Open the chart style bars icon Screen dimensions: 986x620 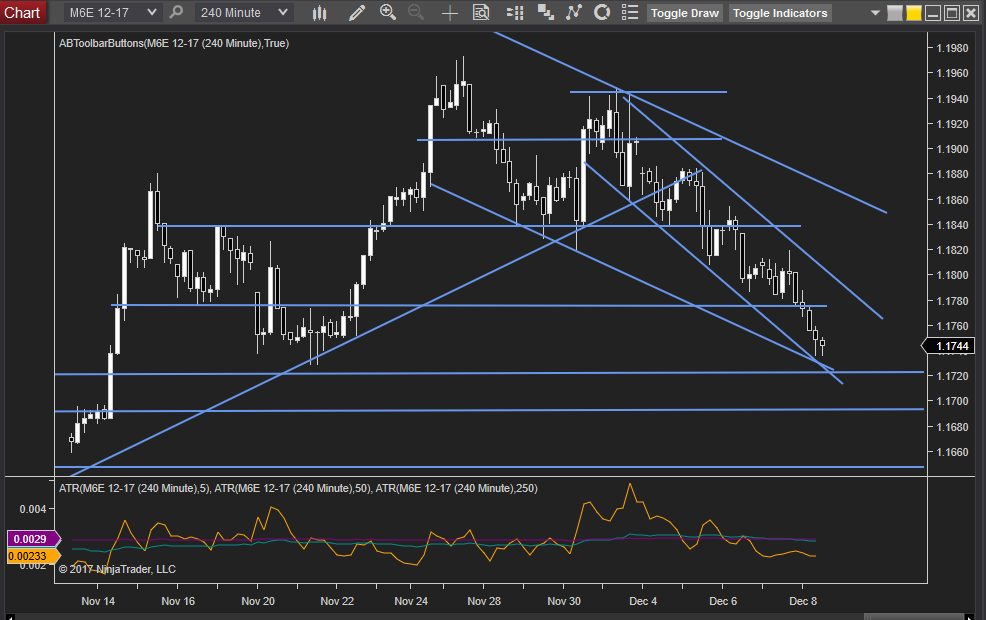(x=319, y=13)
